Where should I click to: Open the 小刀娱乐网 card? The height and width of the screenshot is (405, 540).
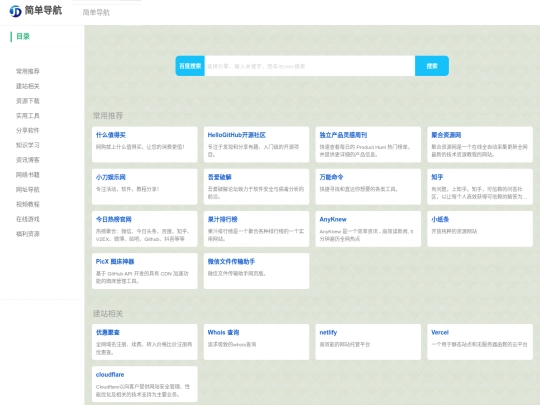(x=145, y=187)
